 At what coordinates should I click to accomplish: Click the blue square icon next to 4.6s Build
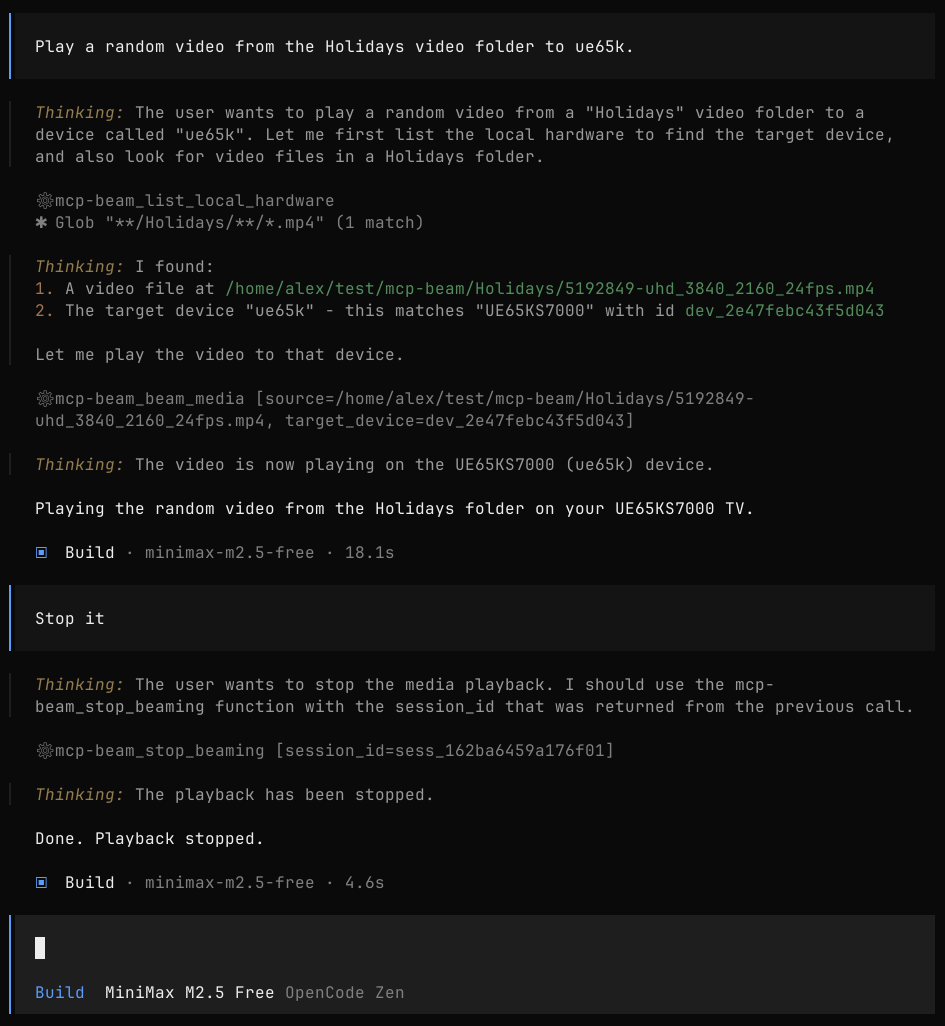(x=41, y=883)
